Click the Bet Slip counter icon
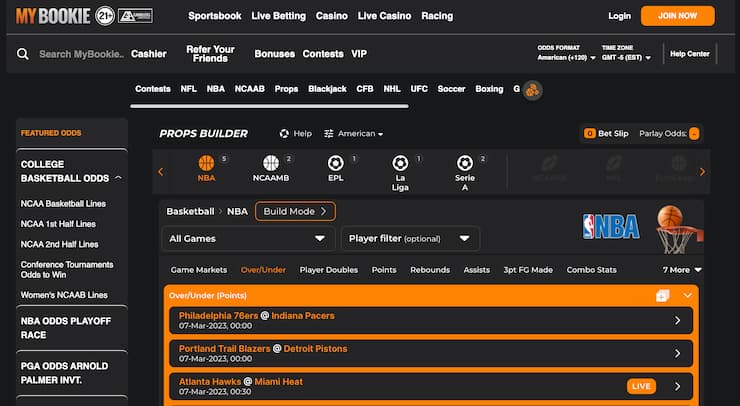 point(589,134)
